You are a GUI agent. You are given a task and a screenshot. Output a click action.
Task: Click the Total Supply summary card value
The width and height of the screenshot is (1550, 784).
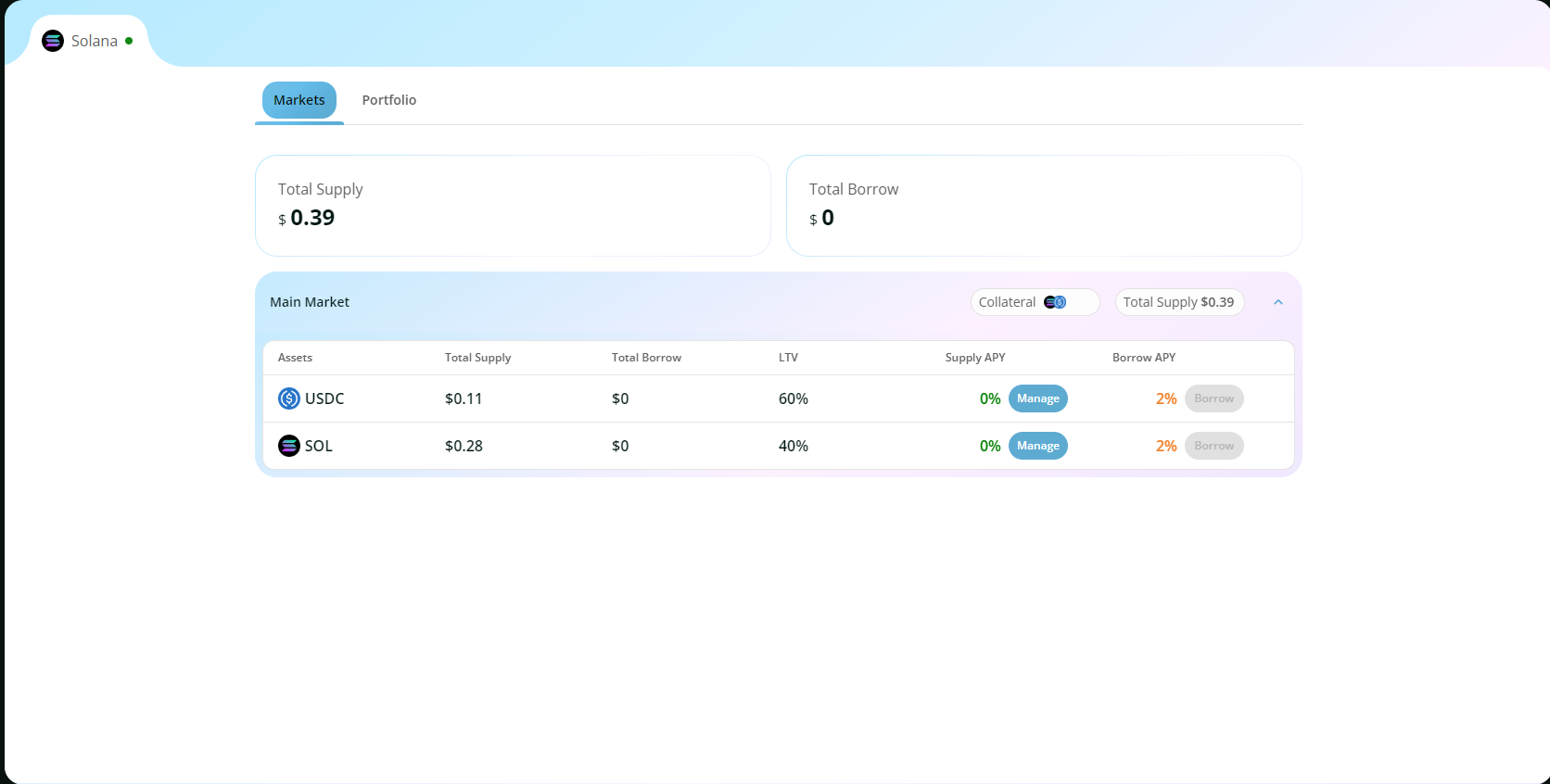pyautogui.click(x=311, y=218)
